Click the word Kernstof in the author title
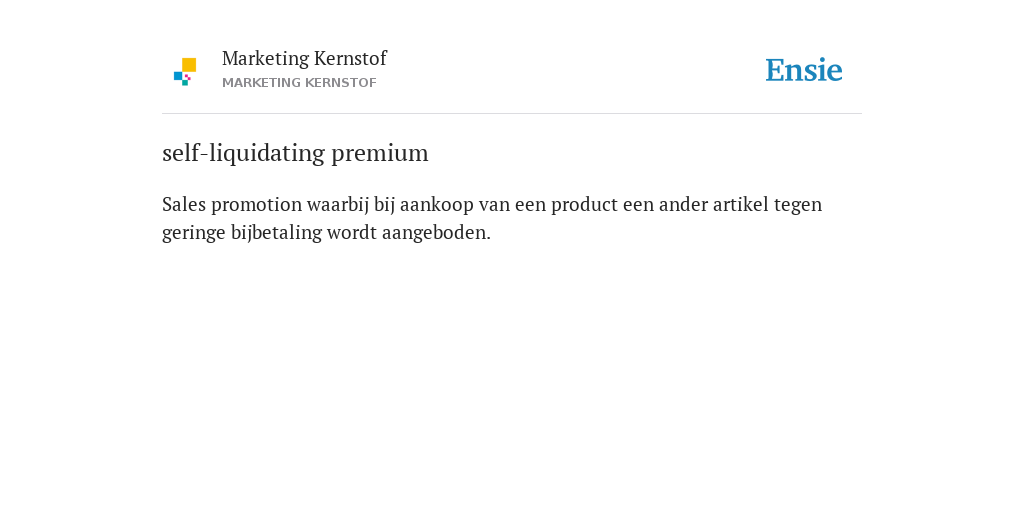This screenshot has height=512, width=1024. pos(350,58)
